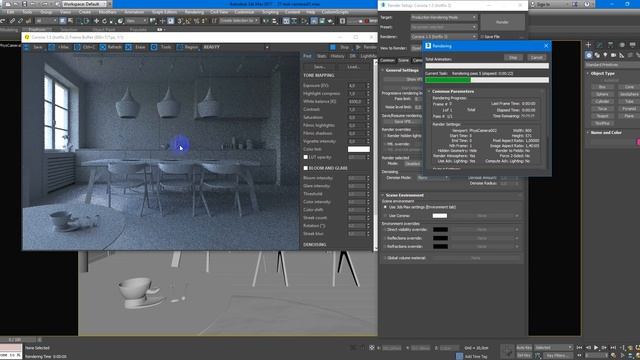Screen dimensions: 640x360
Task: Play animation in timeline controls
Action: coord(596,348)
